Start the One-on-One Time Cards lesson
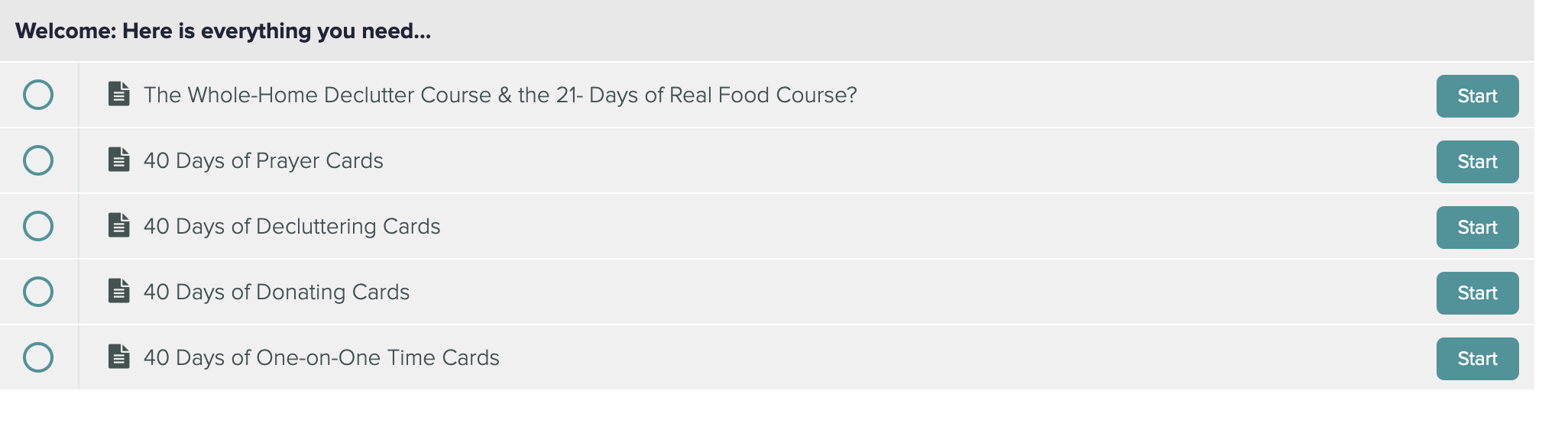 [x=1477, y=359]
